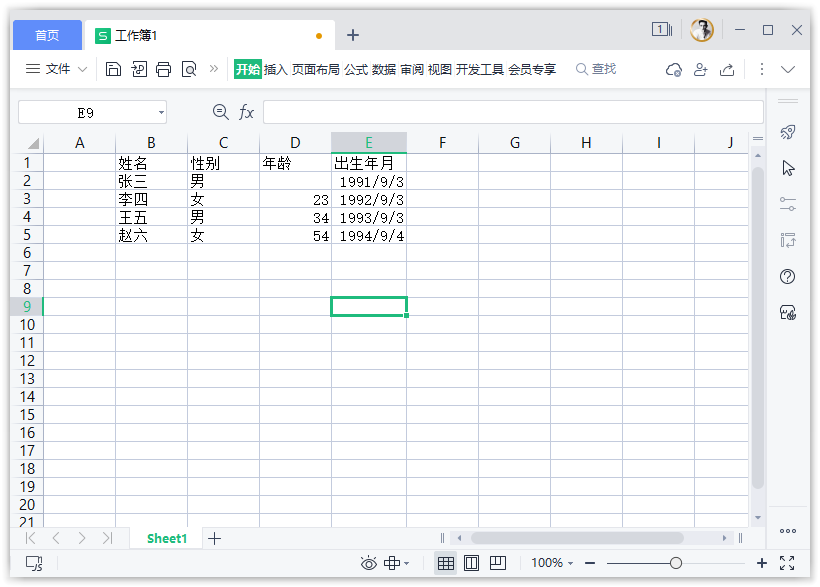Open the 100% zoom level dropdown
Image resolution: width=820 pixels, height=587 pixels.
coord(553,563)
